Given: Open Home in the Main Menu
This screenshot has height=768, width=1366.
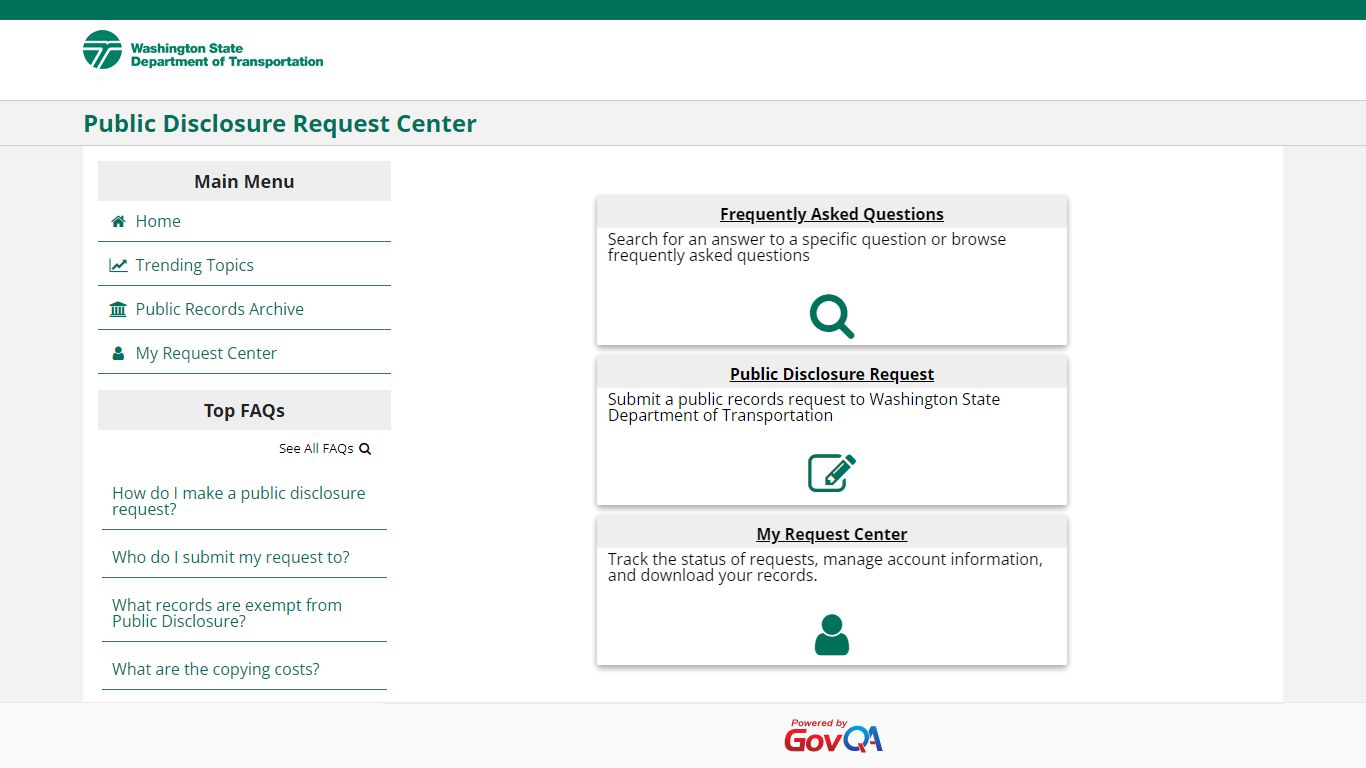Looking at the screenshot, I should click(244, 221).
